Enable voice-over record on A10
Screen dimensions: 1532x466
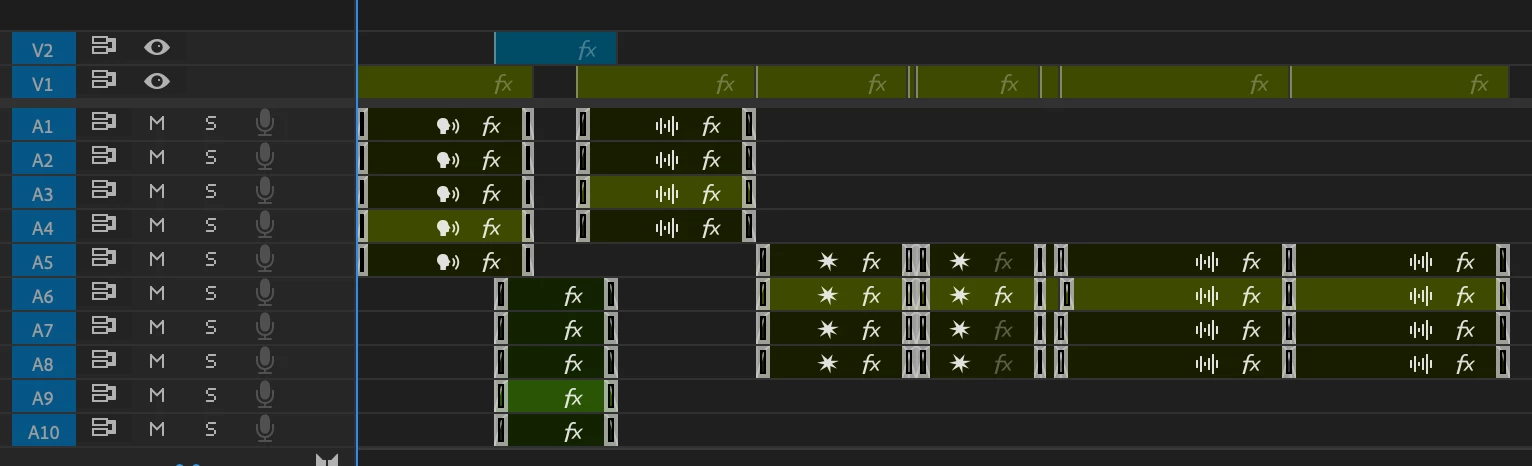pyautogui.click(x=265, y=430)
